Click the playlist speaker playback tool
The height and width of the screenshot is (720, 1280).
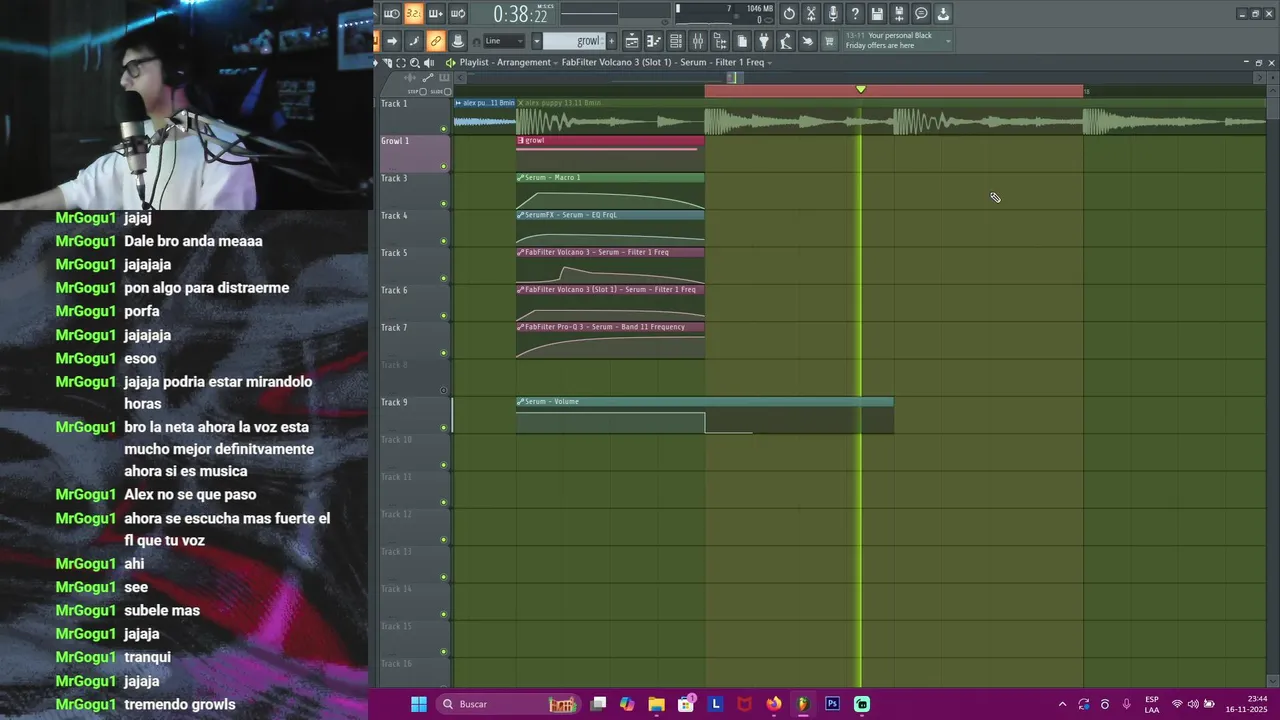(430, 63)
